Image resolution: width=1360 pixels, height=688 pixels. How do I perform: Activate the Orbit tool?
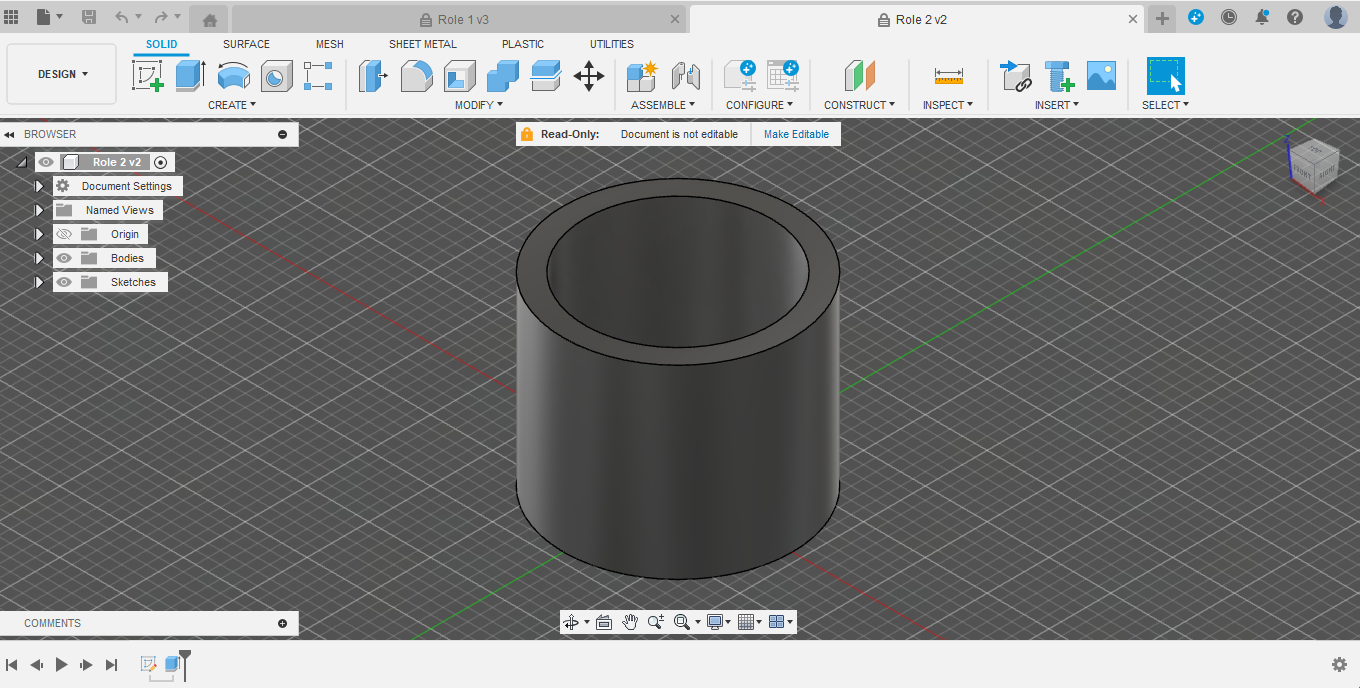tap(570, 621)
